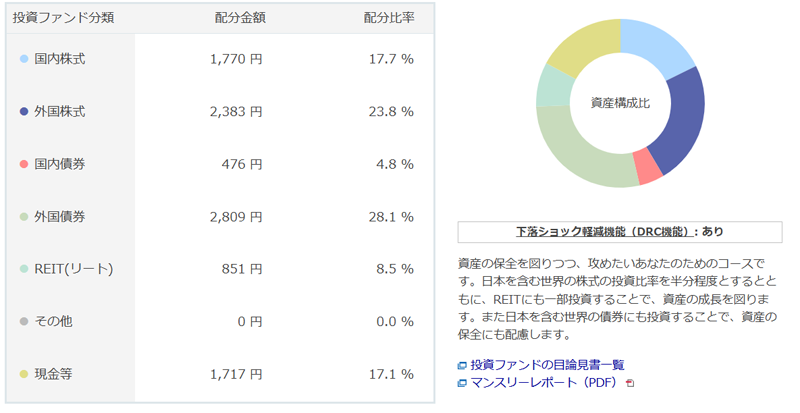Viewport: 800px width, 413px height.
Task: Click the dark blue 外国株式 legend dot
Action: pos(24,112)
